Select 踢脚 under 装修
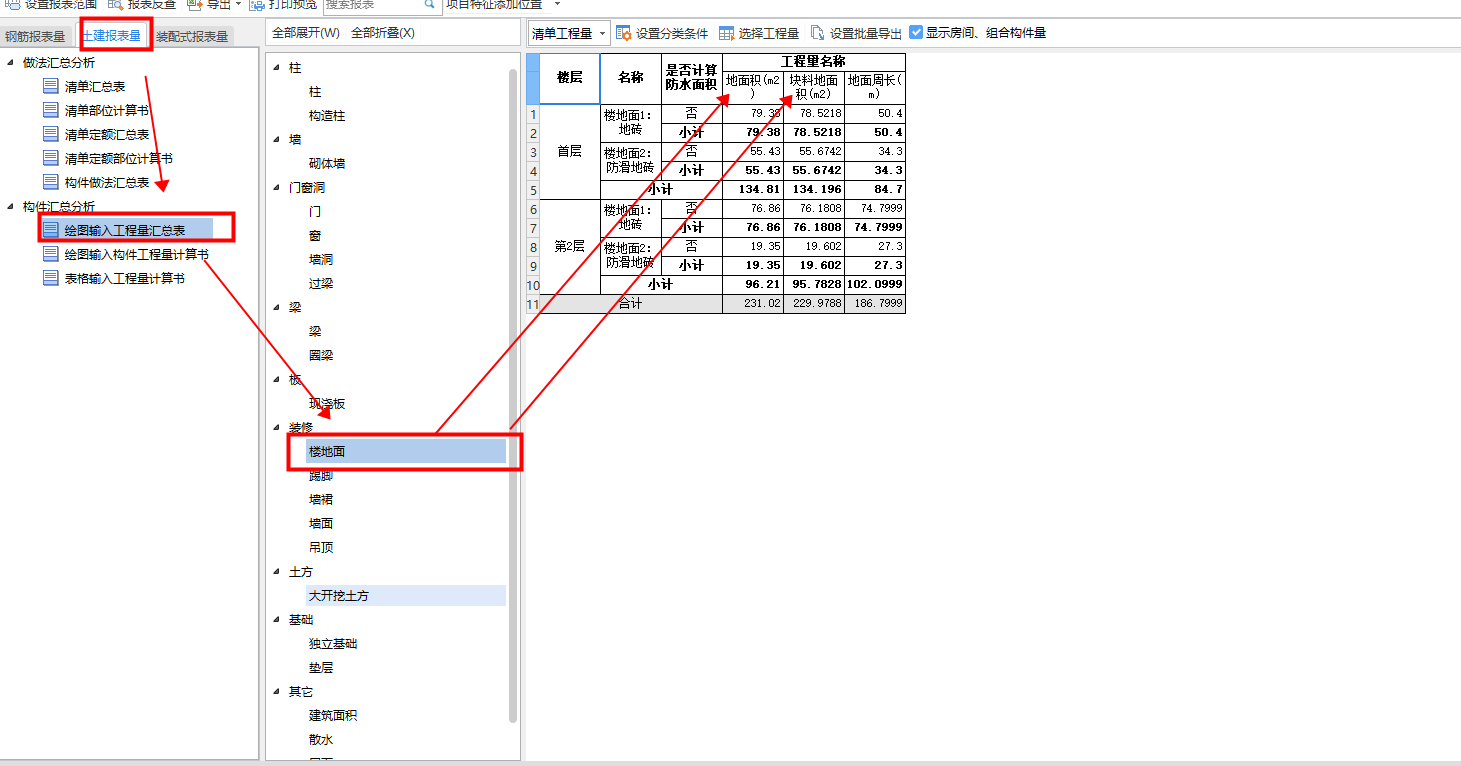The width and height of the screenshot is (1461, 766). 321,476
